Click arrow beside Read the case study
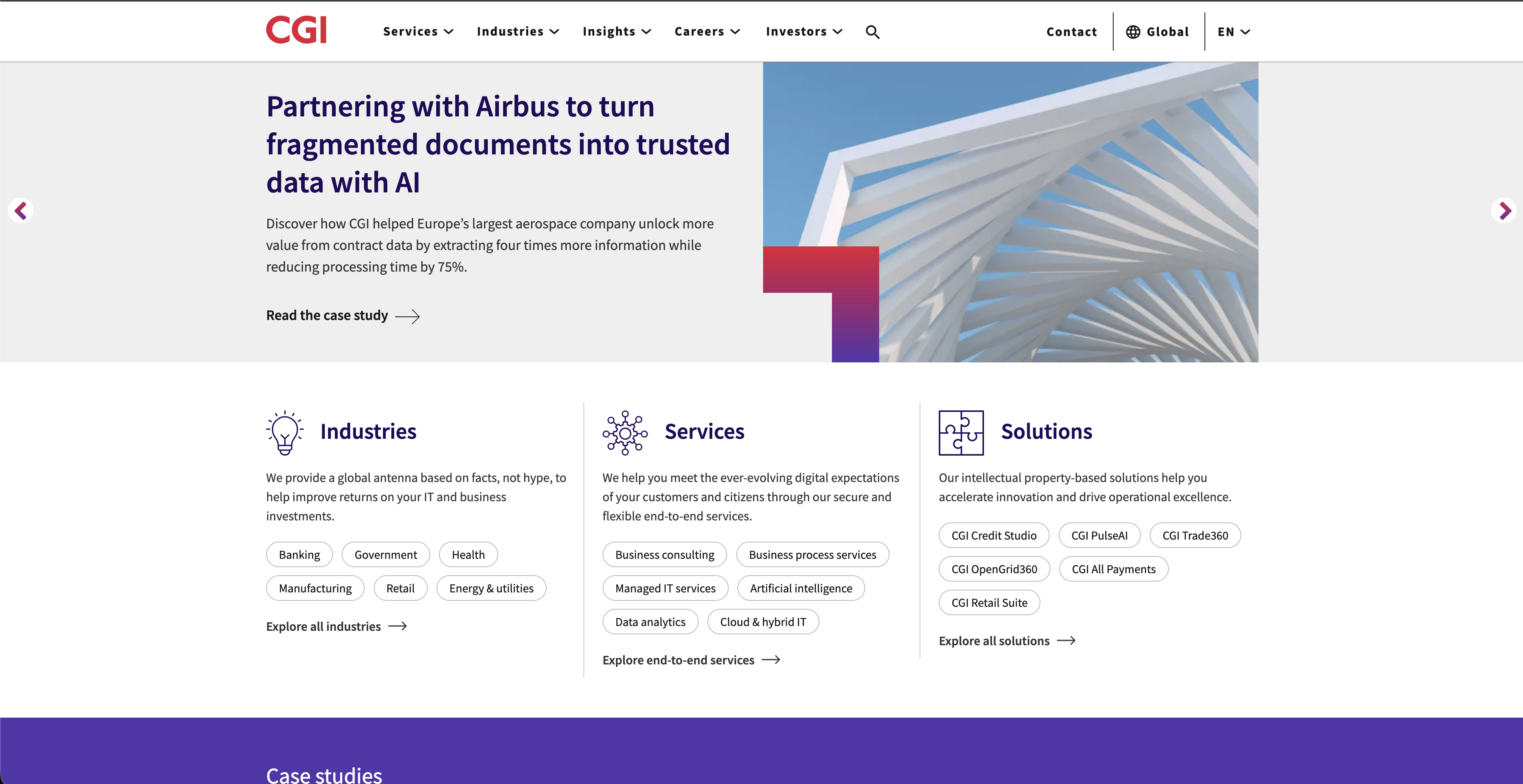Viewport: 1523px width, 784px height. click(x=407, y=316)
